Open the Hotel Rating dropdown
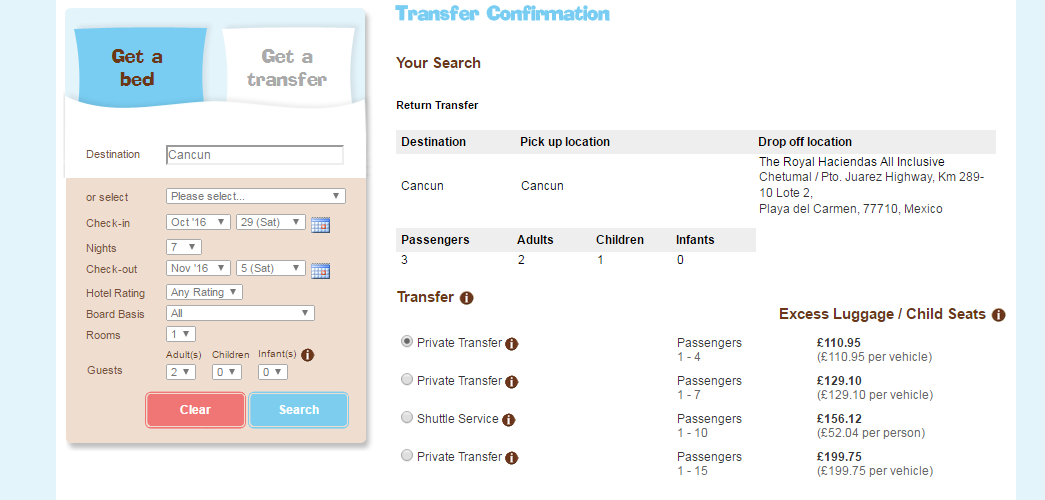This screenshot has width=1045, height=500. tap(205, 292)
